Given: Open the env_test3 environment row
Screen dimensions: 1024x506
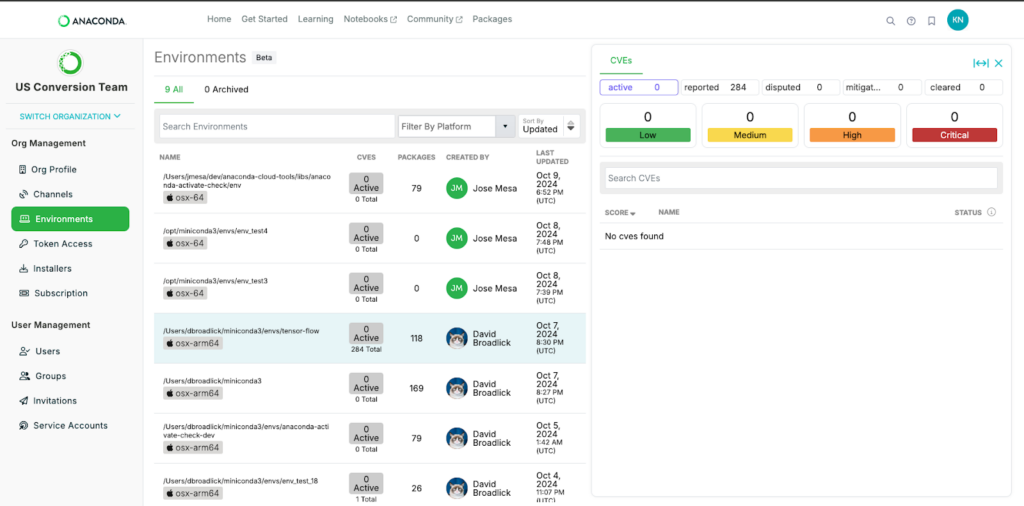Looking at the screenshot, I should point(370,288).
